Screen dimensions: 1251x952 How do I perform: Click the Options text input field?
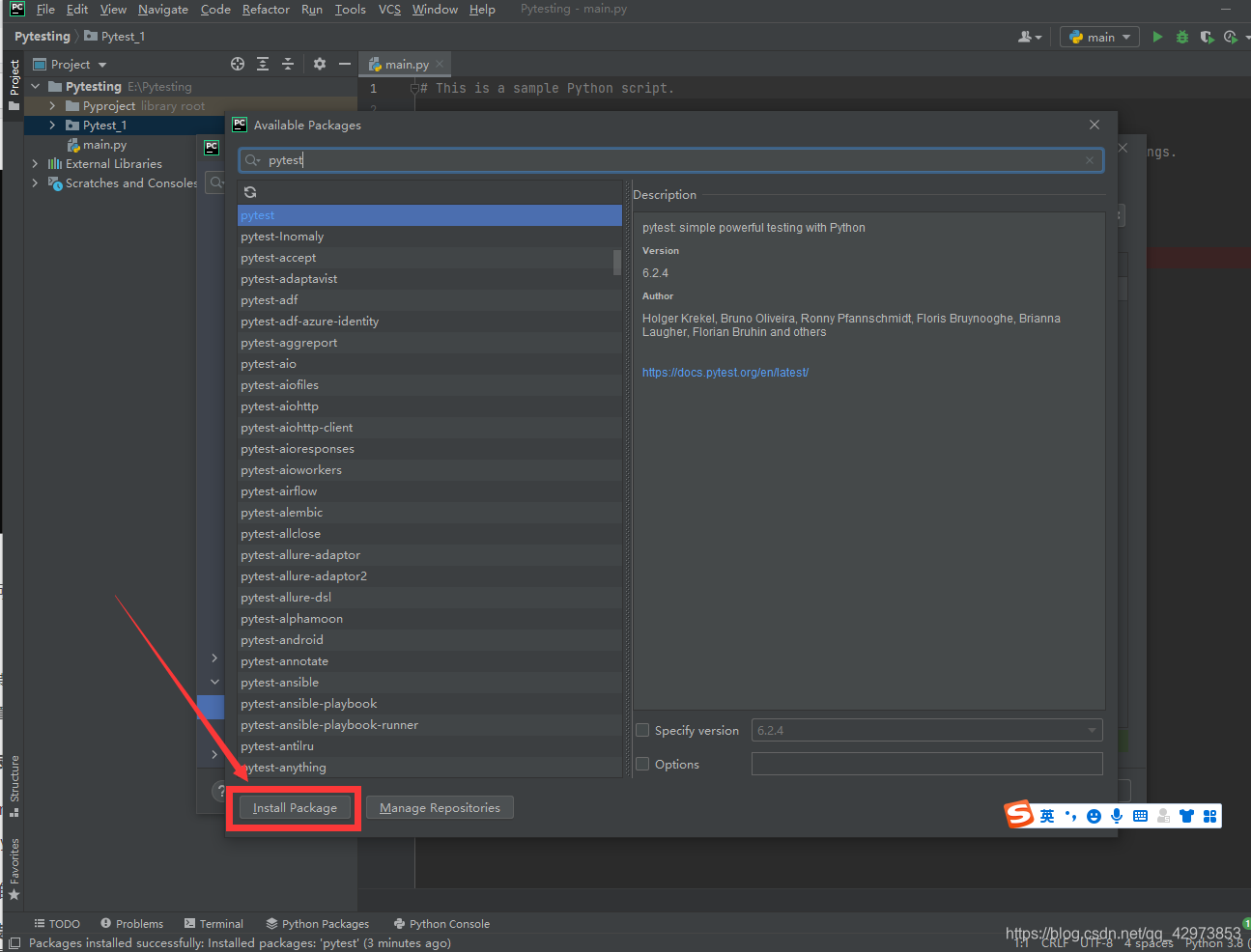926,765
